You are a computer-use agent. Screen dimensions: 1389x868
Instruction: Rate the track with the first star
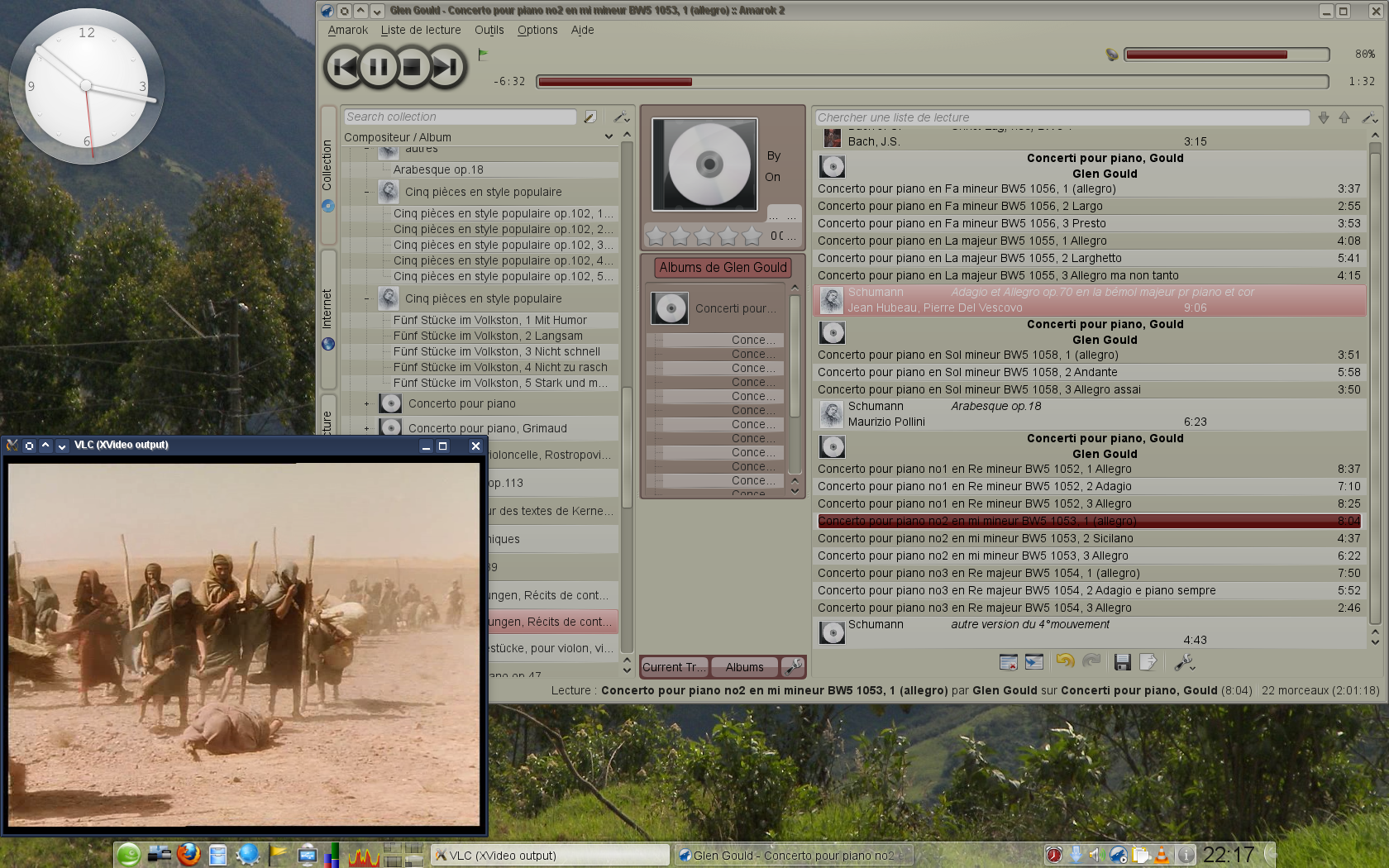pyautogui.click(x=656, y=236)
